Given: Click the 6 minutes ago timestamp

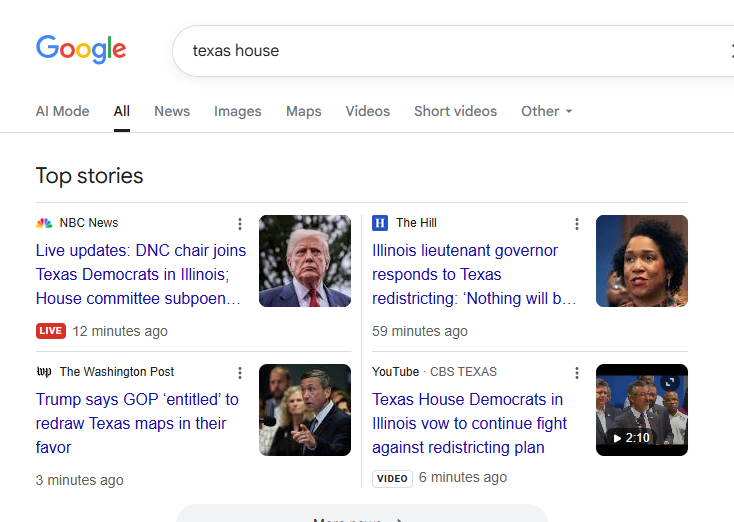Looking at the screenshot, I should (x=463, y=477).
